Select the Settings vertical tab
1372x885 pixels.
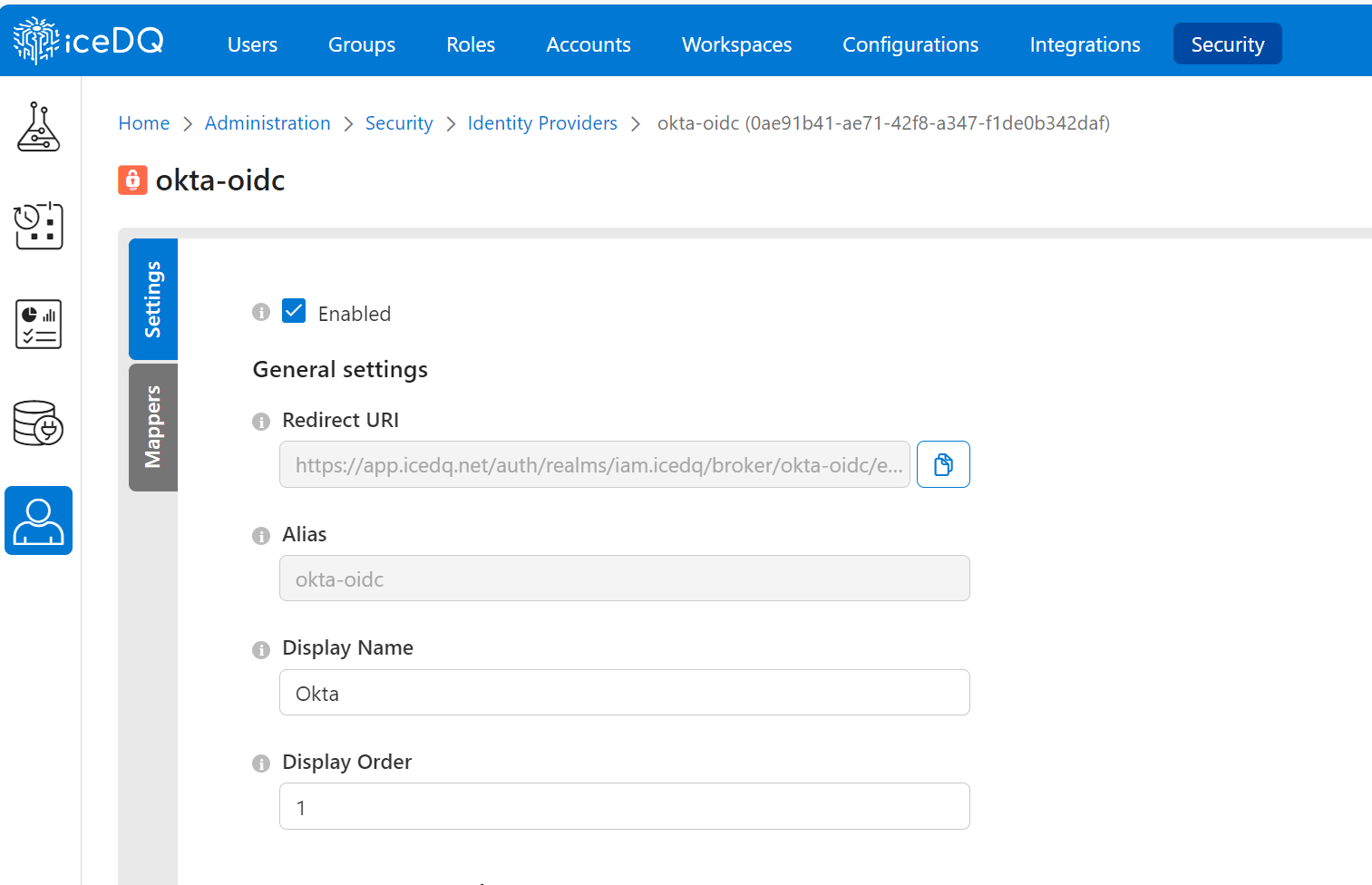(x=153, y=299)
